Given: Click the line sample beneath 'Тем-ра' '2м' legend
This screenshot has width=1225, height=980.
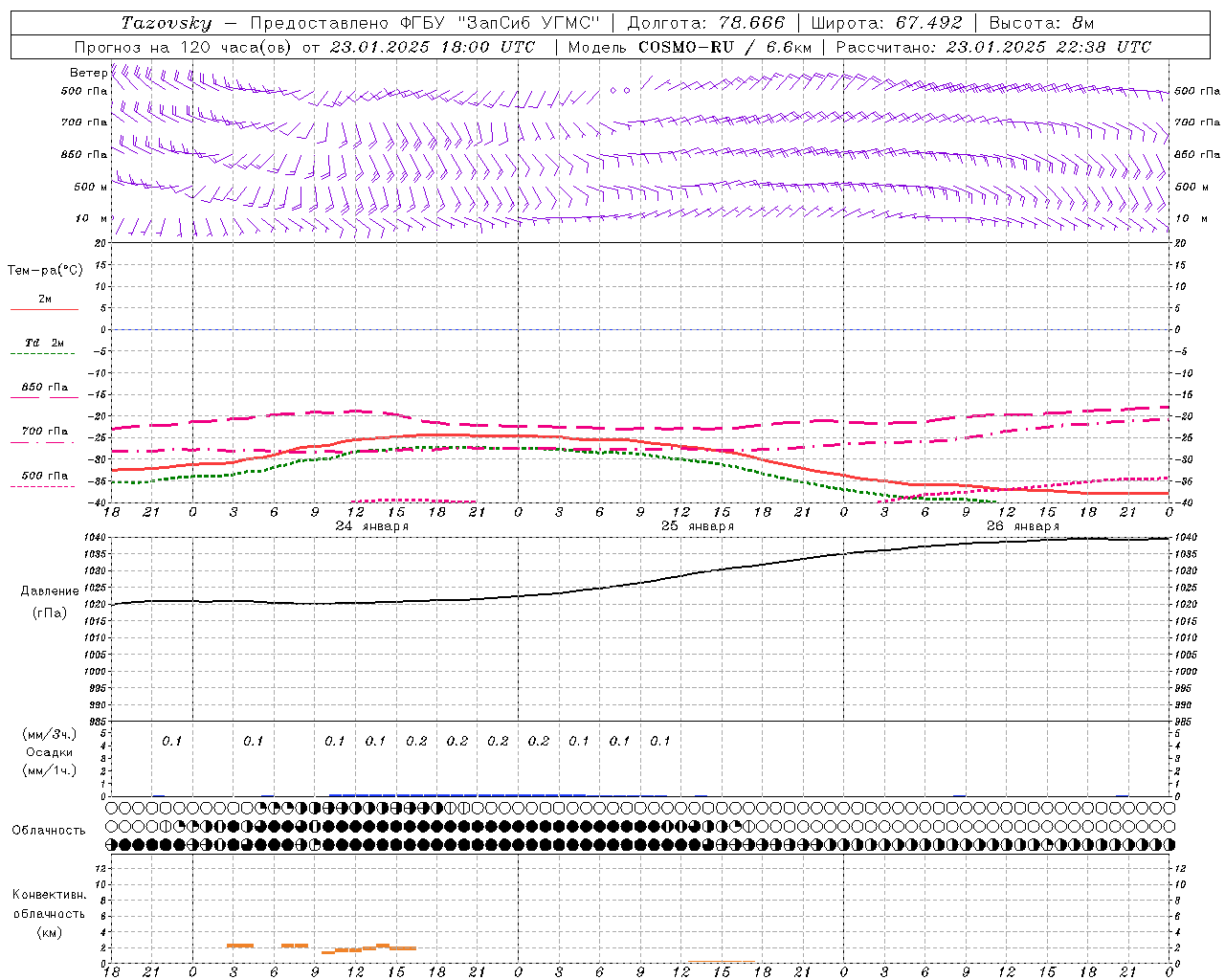Looking at the screenshot, I should 44,309.
